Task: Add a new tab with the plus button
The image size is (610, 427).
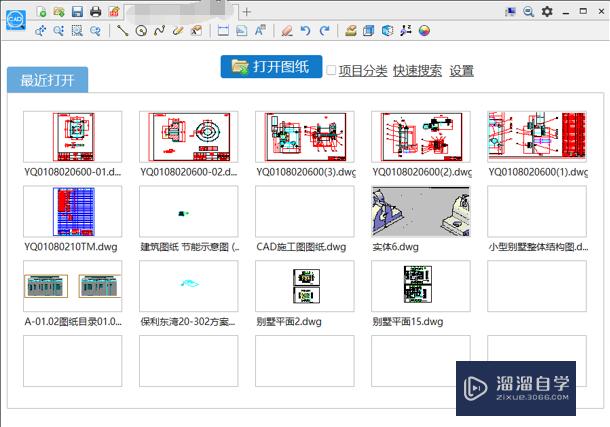Action: (246, 12)
